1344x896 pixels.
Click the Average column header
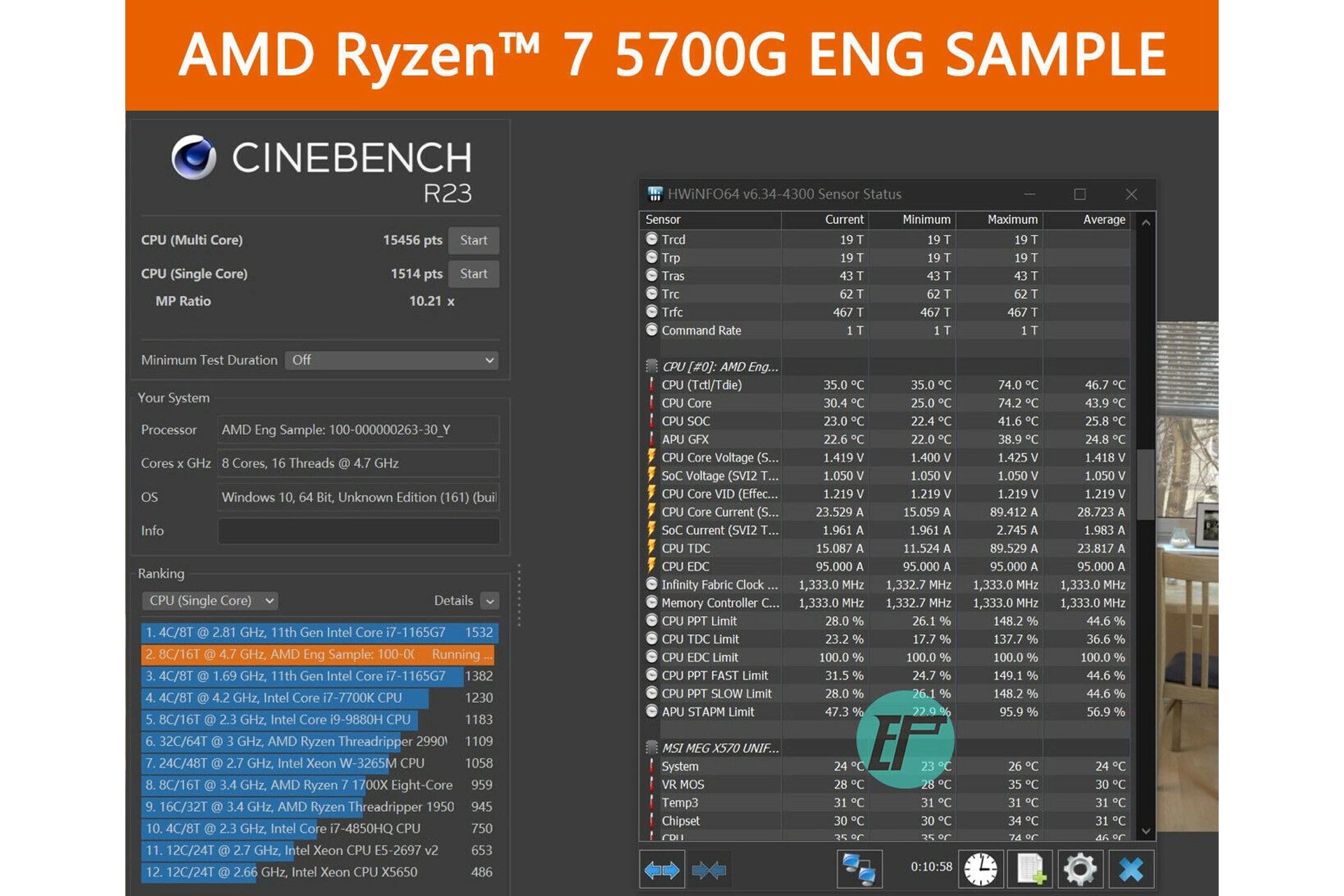point(1087,220)
